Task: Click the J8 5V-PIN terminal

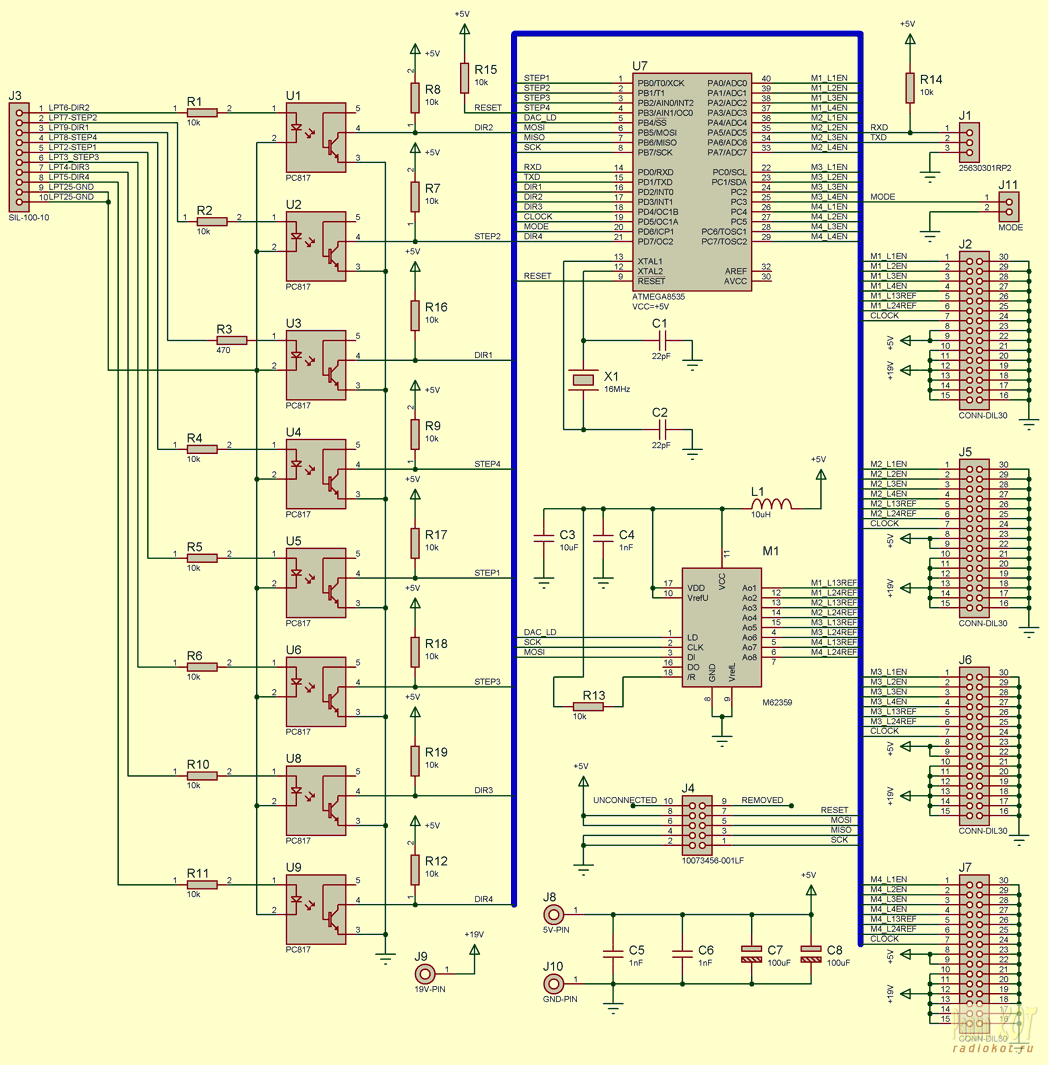Action: (x=554, y=914)
